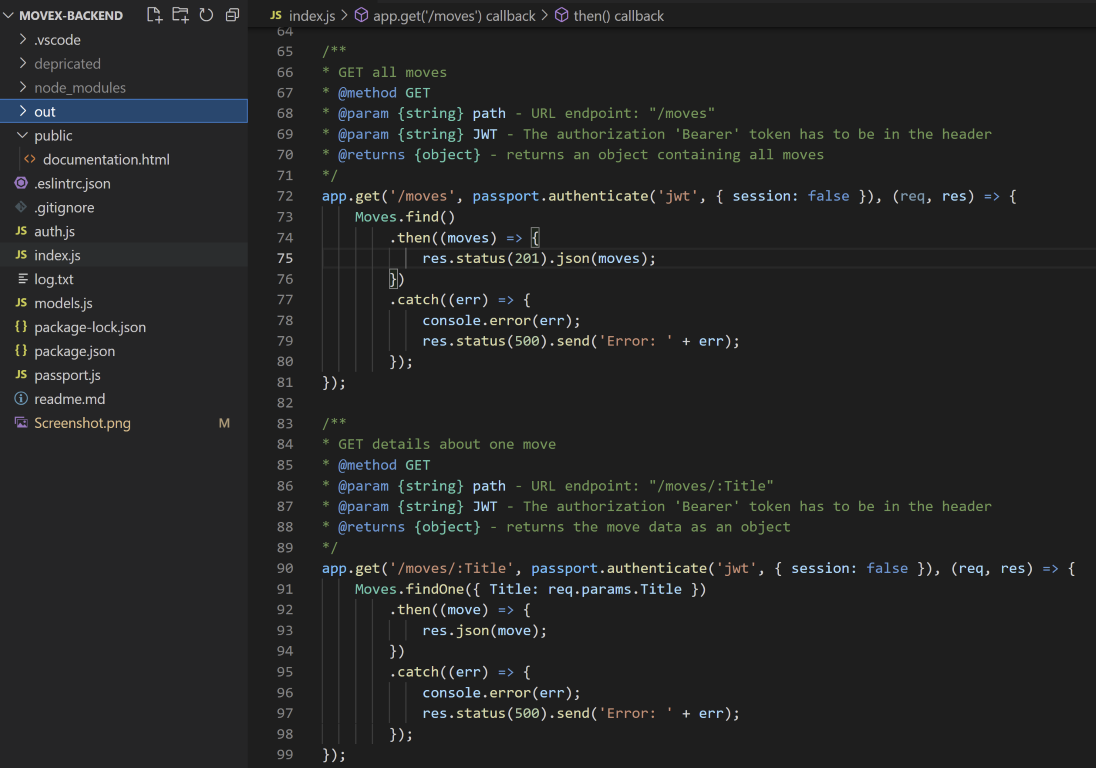The width and height of the screenshot is (1096, 768).
Task: Click the cube icon before then() breadcrumb
Action: pos(561,15)
